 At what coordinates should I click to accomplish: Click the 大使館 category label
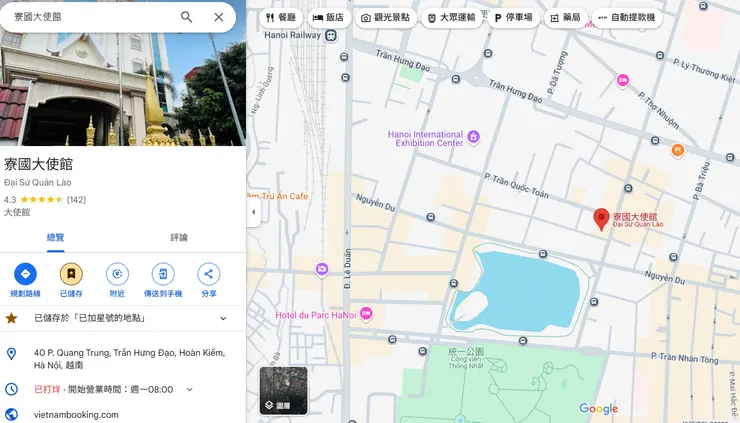click(x=17, y=212)
